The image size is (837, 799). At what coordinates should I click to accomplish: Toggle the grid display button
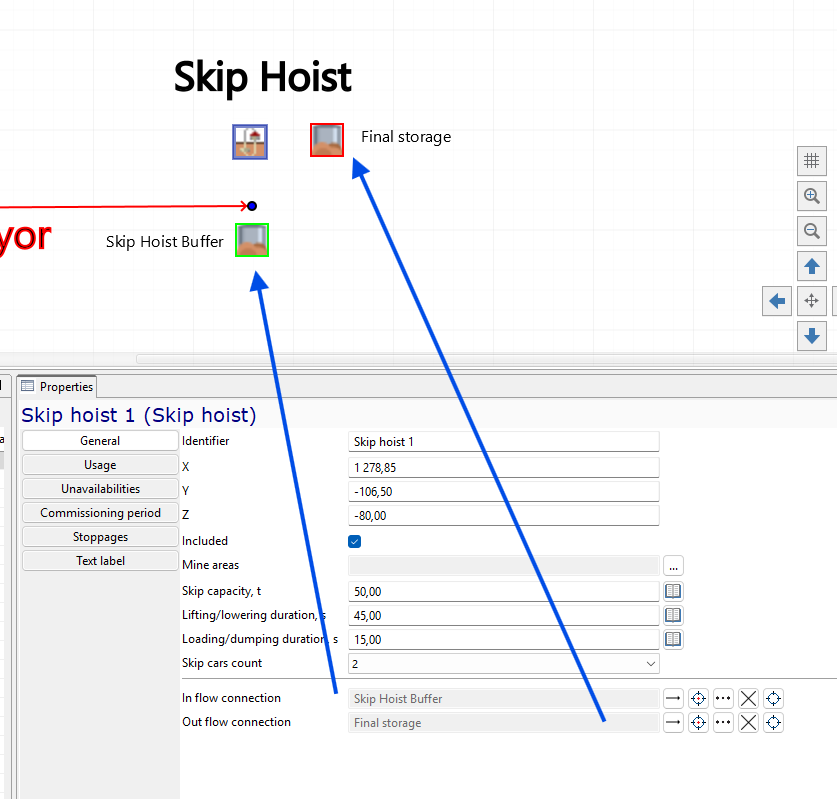click(x=811, y=161)
